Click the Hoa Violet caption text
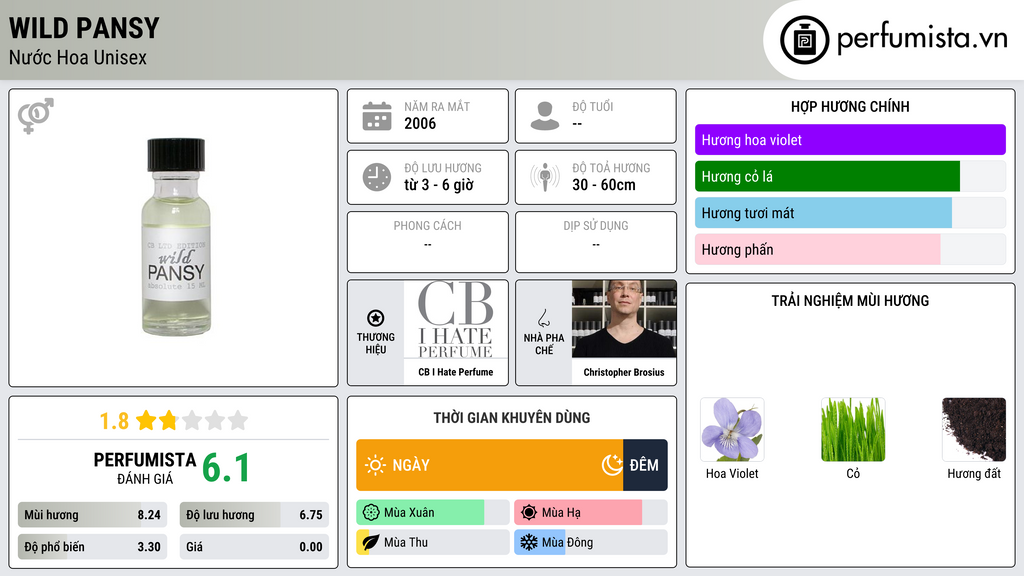This screenshot has height=576, width=1024. [732, 473]
